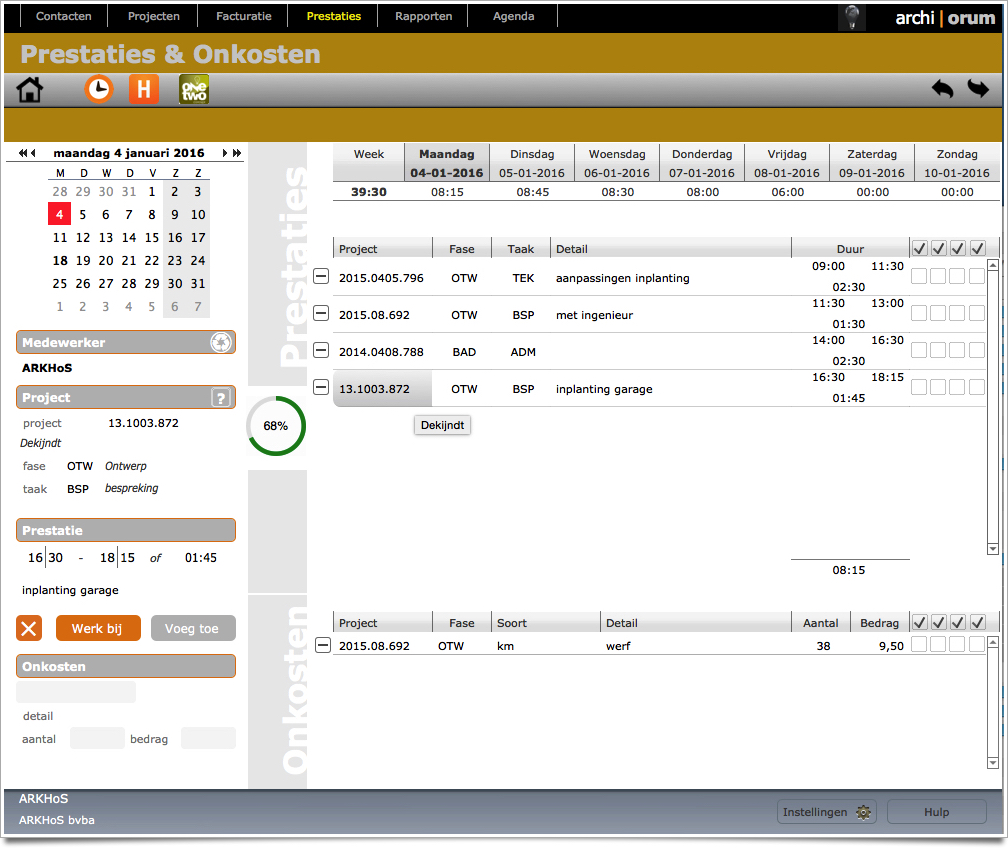Click the forward arrow in the toolbar
The height and width of the screenshot is (848, 1008).
pos(978,89)
